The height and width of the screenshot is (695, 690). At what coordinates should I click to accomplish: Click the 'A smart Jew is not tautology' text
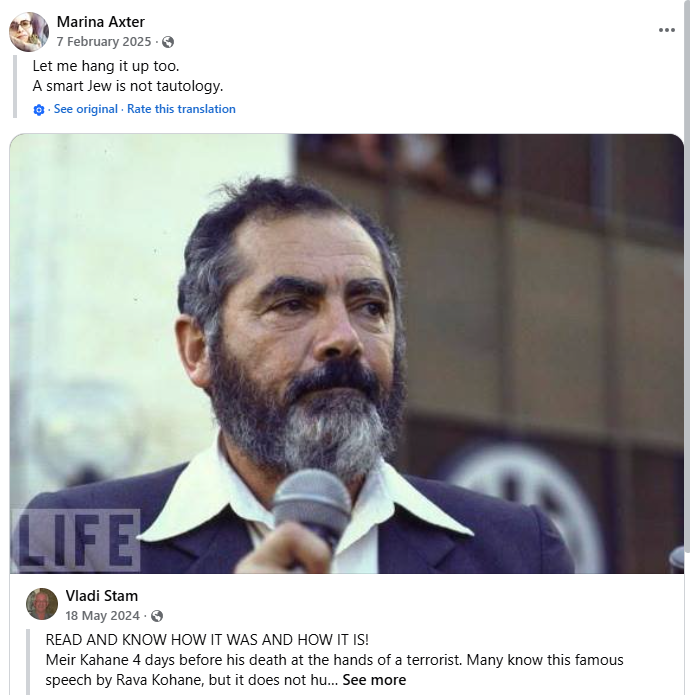point(128,86)
